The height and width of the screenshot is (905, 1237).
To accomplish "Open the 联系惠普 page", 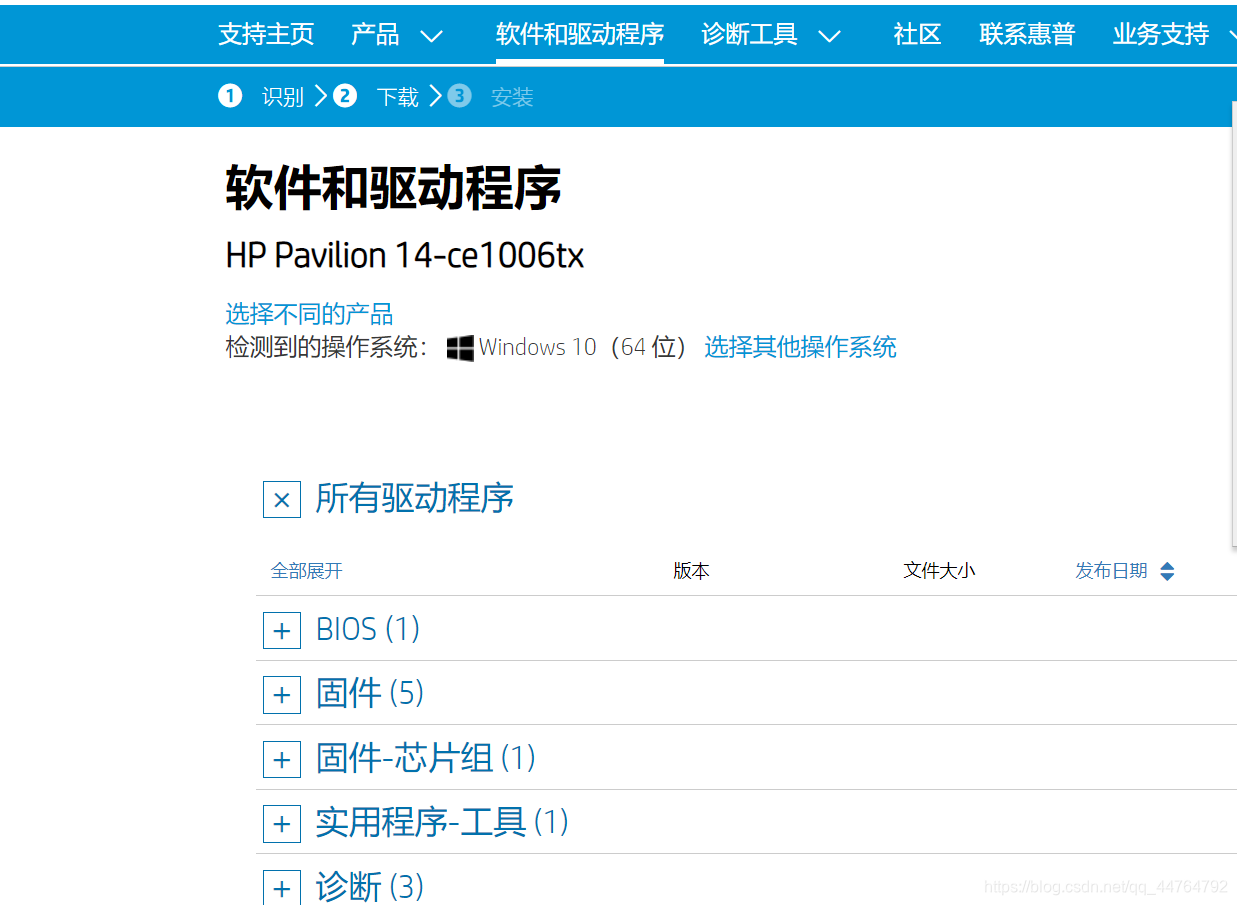I will point(1027,35).
